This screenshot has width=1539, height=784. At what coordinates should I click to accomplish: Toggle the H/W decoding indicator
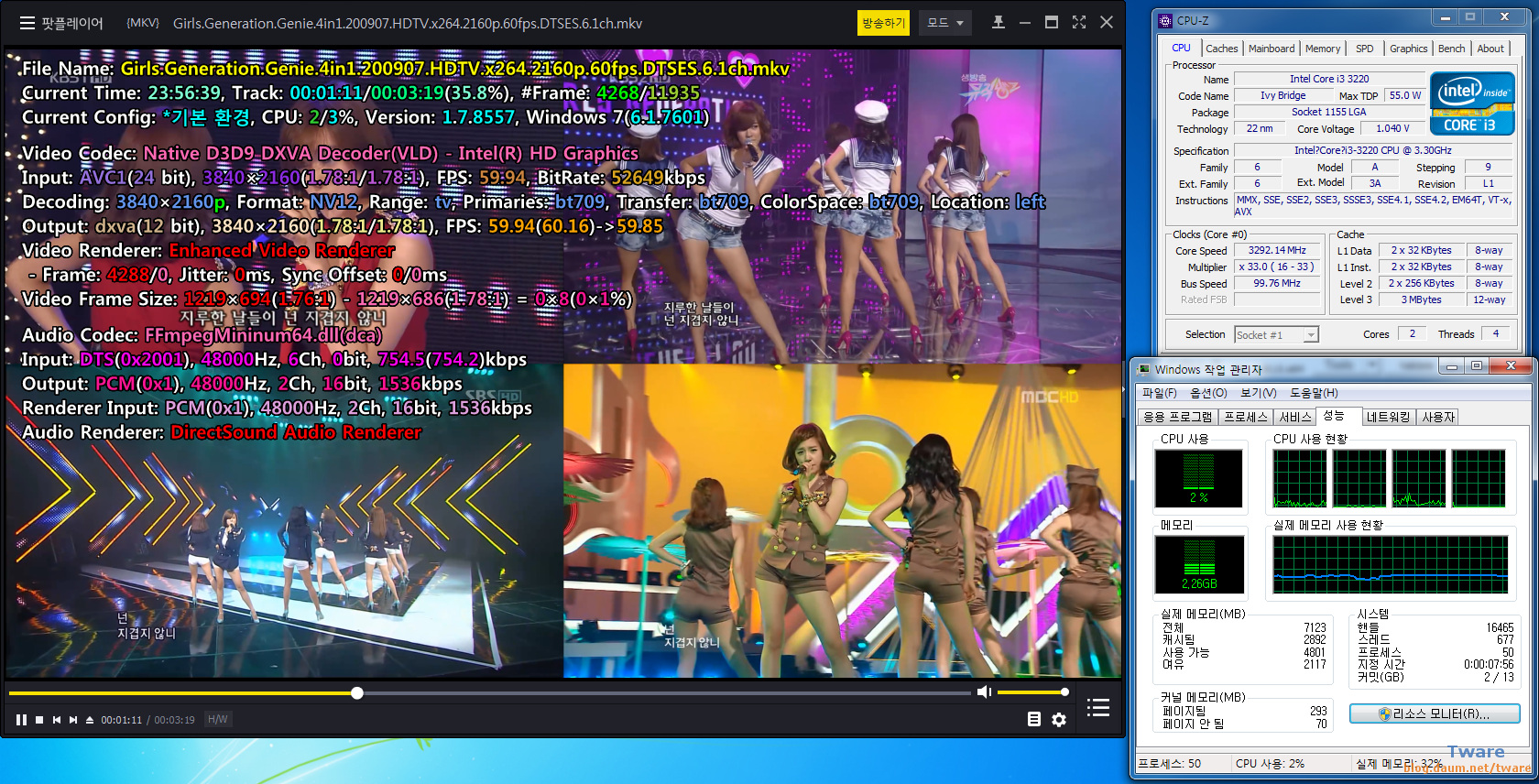point(217,720)
